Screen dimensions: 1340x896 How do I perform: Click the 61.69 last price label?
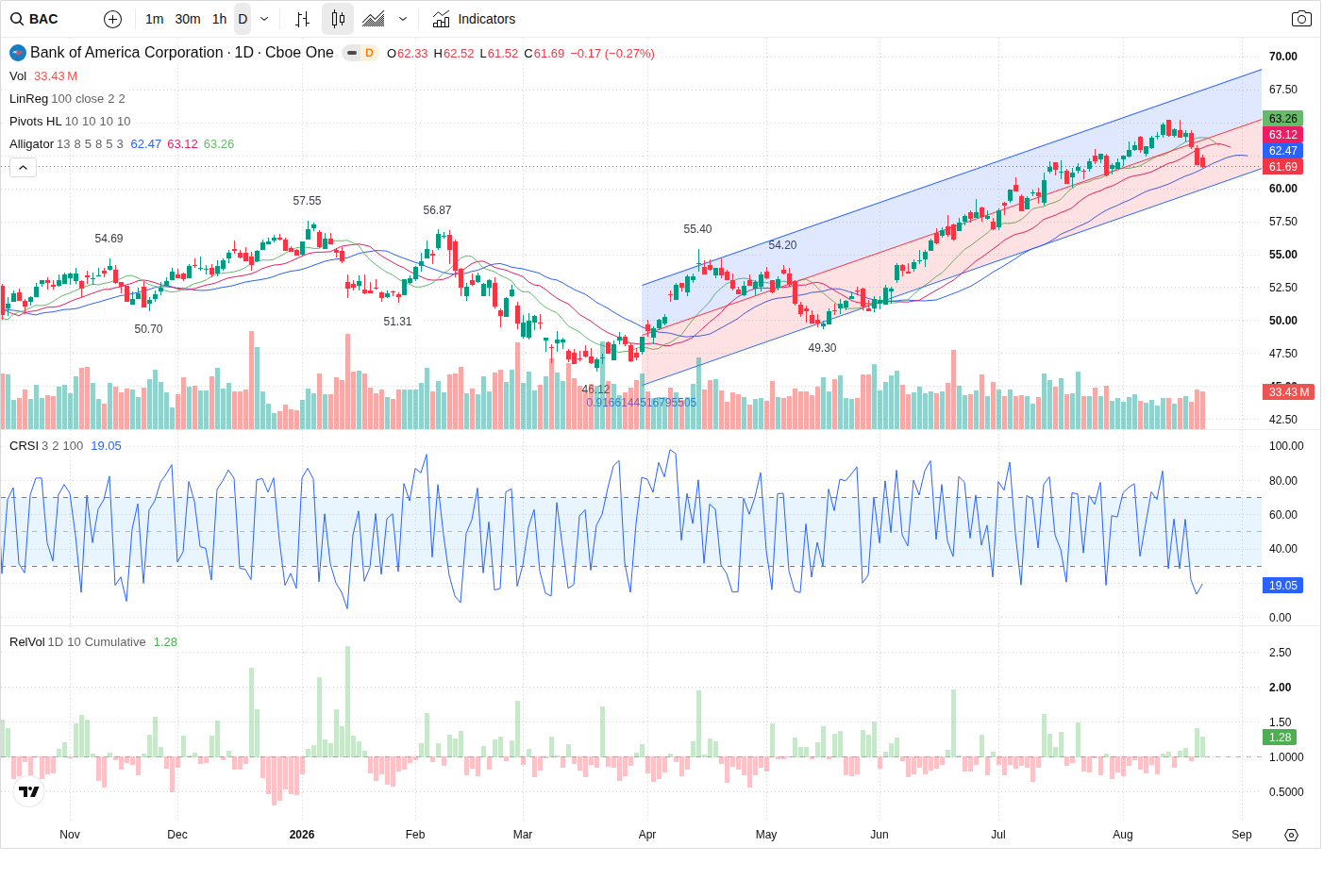(x=1283, y=167)
